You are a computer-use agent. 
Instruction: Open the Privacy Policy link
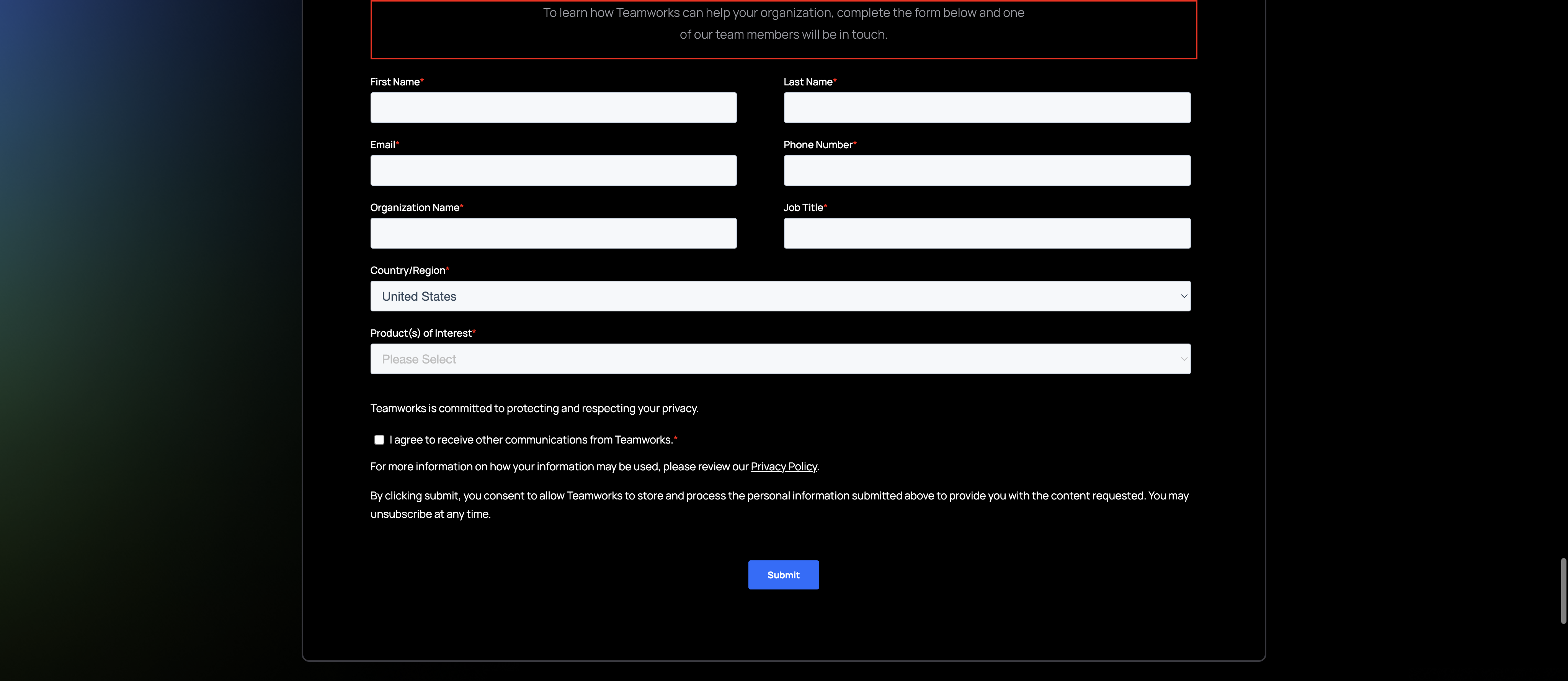pos(783,467)
